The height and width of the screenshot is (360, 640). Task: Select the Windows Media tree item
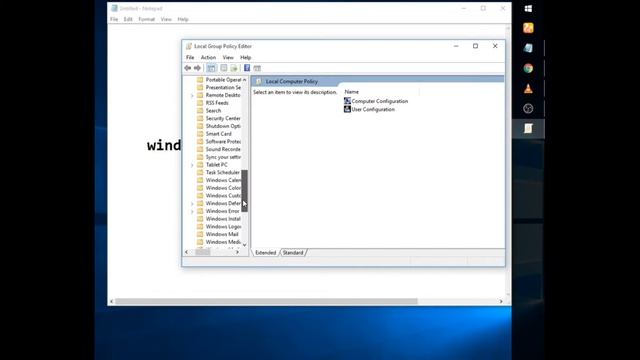click(223, 242)
